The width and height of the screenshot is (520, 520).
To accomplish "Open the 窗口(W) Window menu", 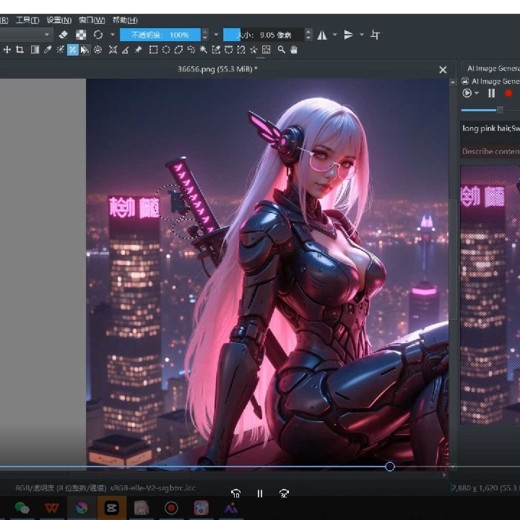I will (x=92, y=20).
